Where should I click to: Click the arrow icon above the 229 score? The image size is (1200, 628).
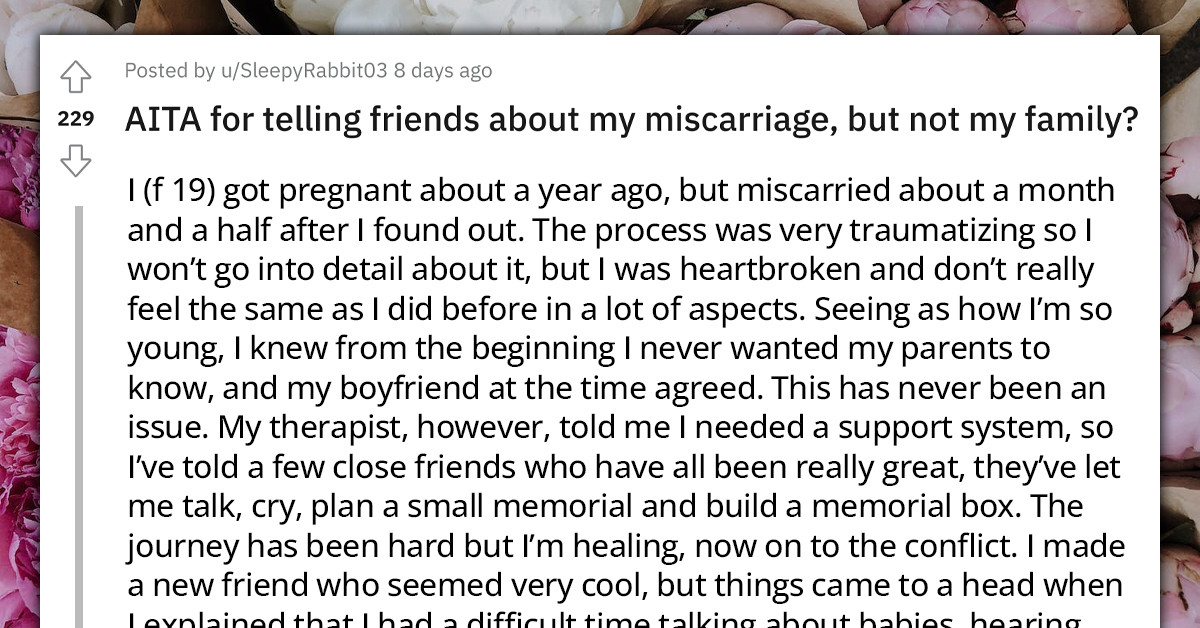[76, 76]
